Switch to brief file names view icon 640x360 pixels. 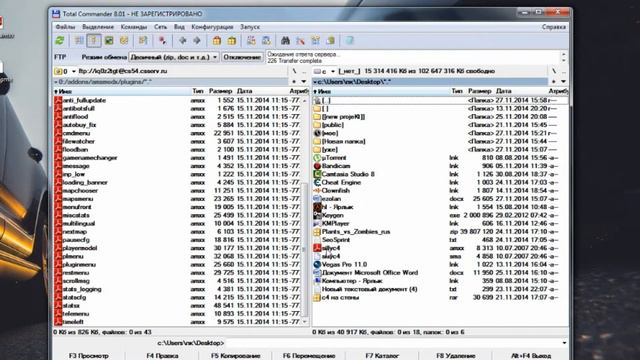pos(79,40)
